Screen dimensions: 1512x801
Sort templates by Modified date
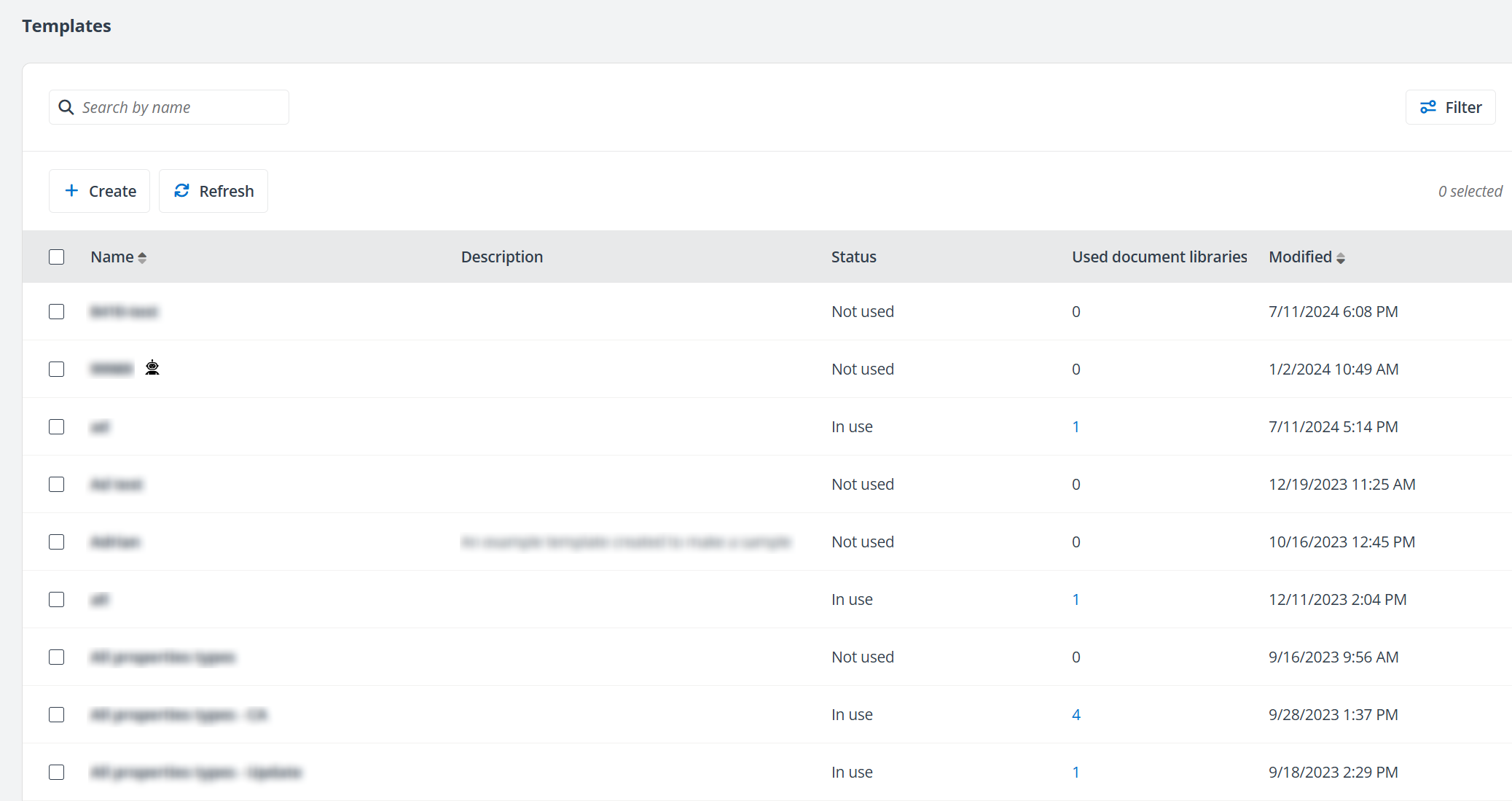(1301, 257)
